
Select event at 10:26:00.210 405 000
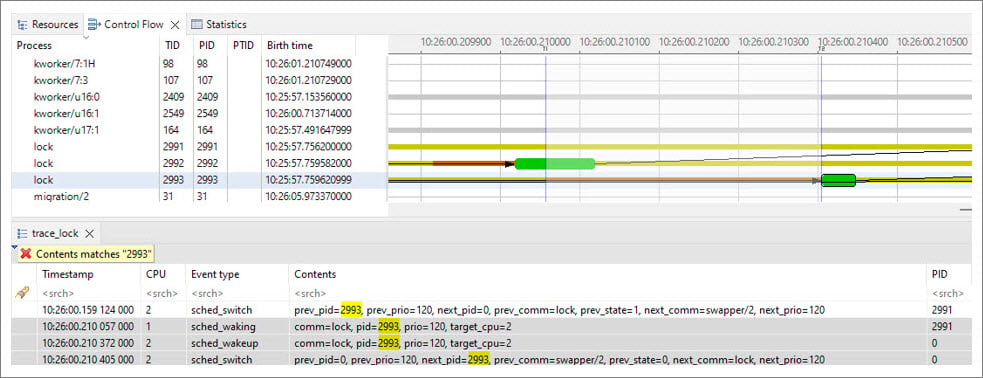(492, 359)
